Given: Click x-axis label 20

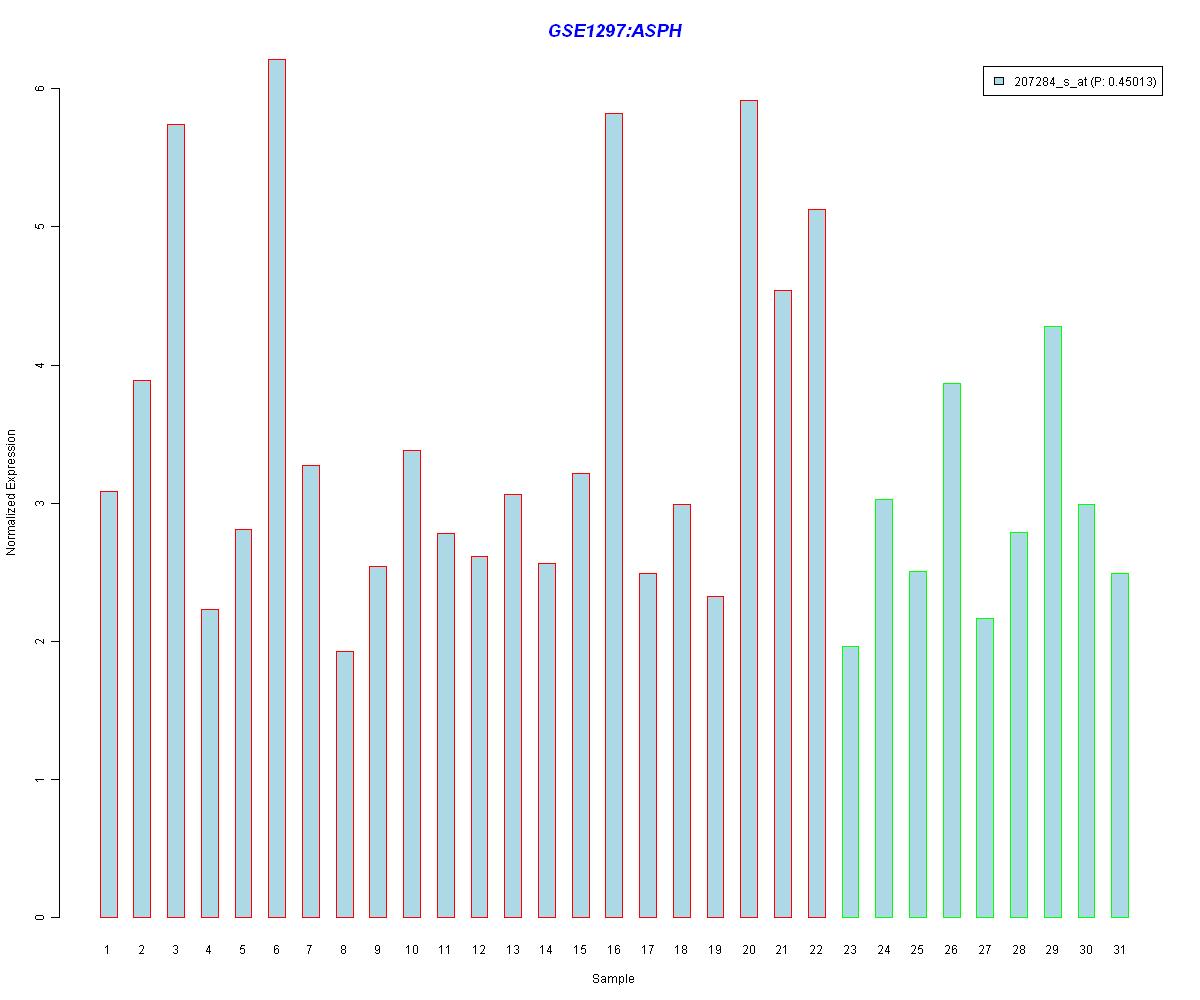Looking at the screenshot, I should point(749,949).
